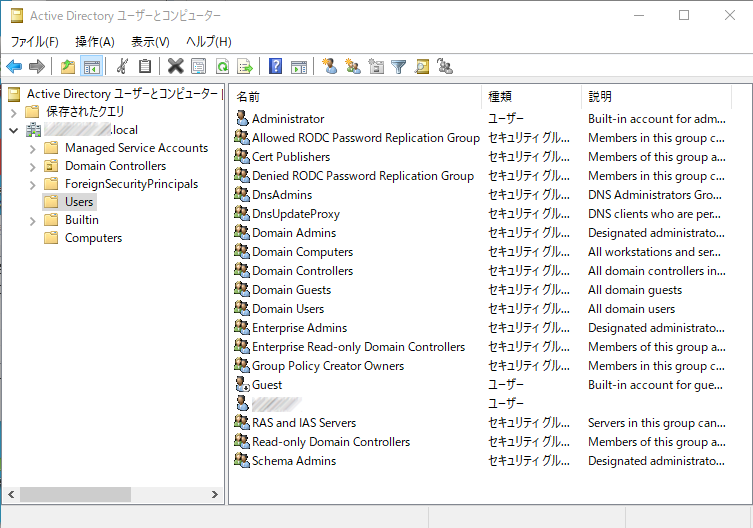Image resolution: width=753 pixels, height=528 pixels.
Task: Toggle the console tree pane icon
Action: (x=91, y=66)
